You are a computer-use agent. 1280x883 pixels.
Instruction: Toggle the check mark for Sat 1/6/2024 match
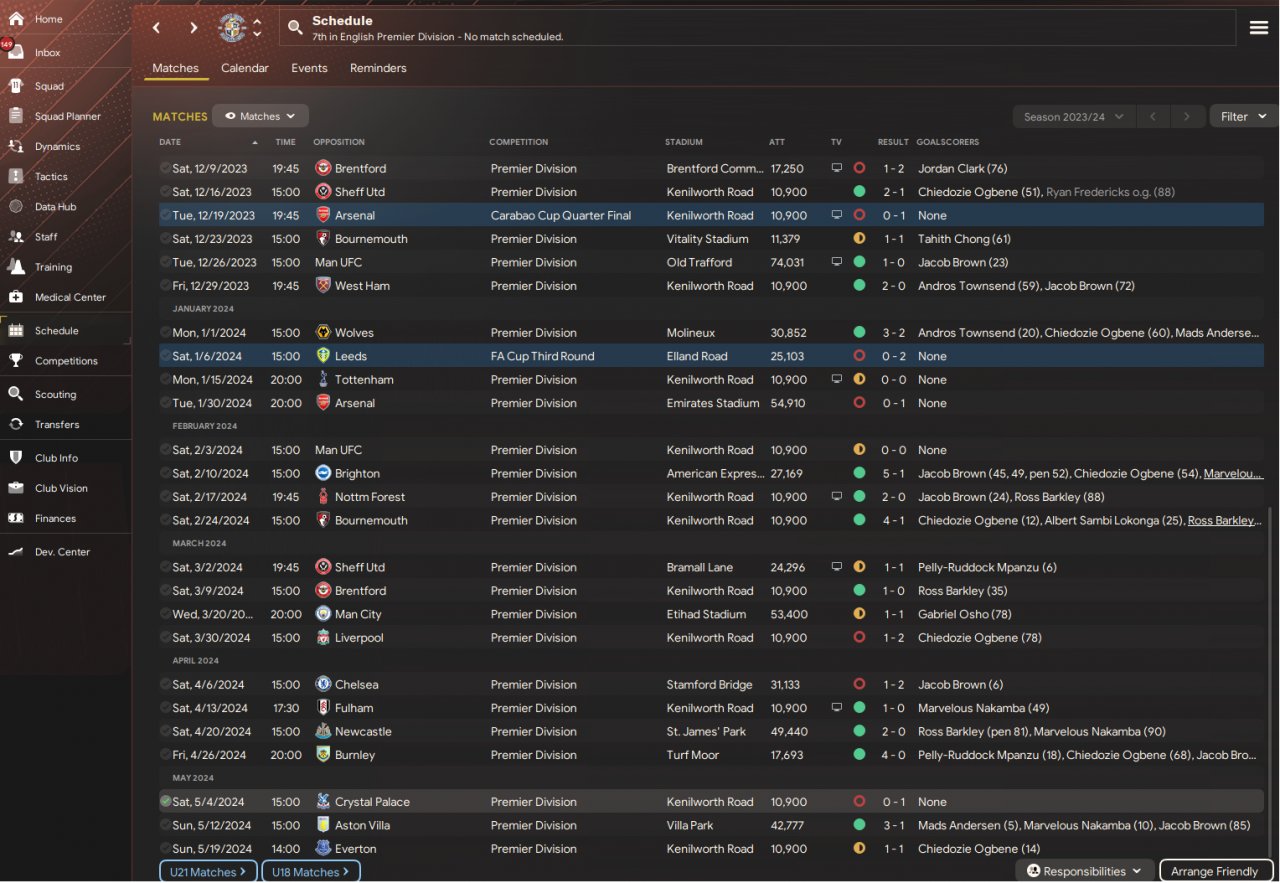click(x=165, y=356)
